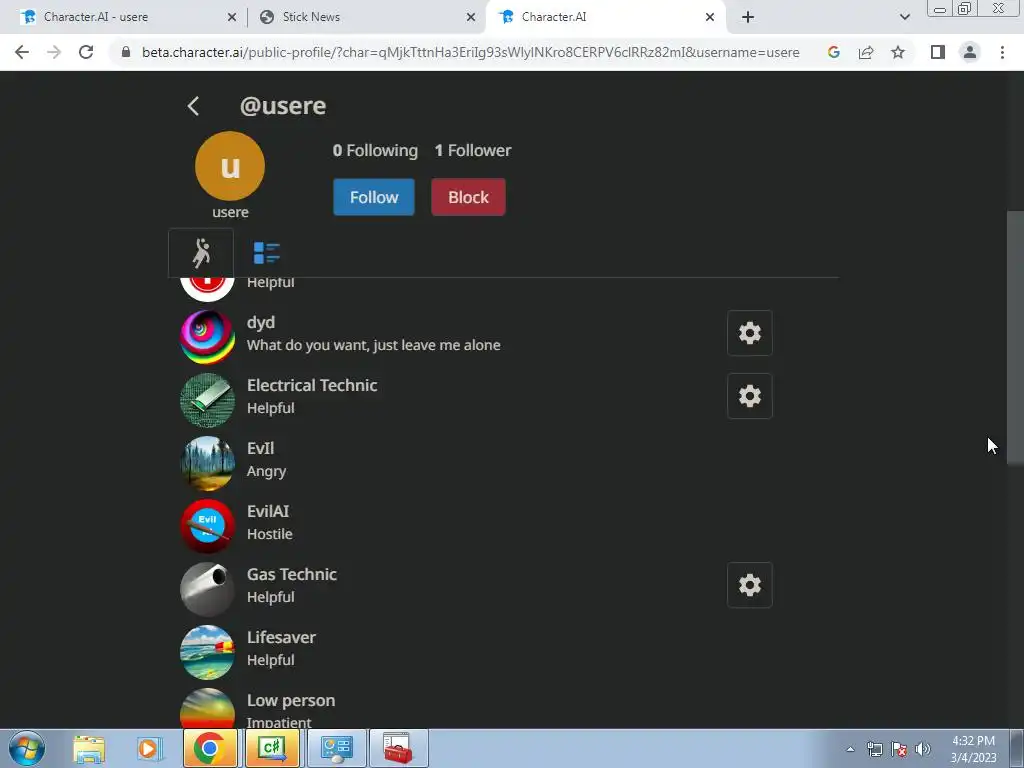
Task: Select Low person character name
Action: point(291,701)
